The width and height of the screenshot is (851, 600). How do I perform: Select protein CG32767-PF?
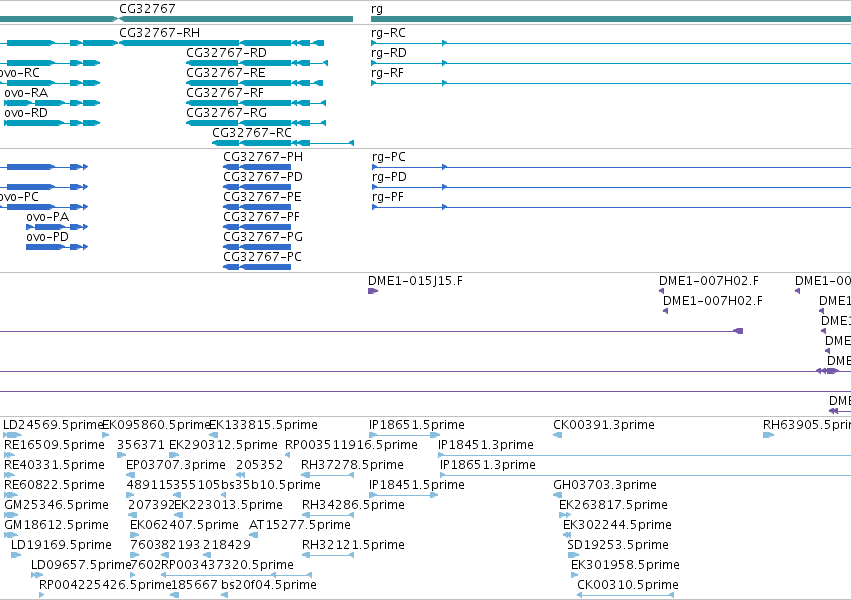click(257, 227)
